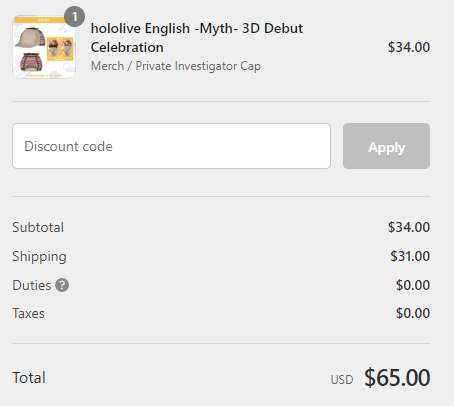Click the Taxes label
Image resolution: width=454 pixels, height=406 pixels.
point(28,313)
